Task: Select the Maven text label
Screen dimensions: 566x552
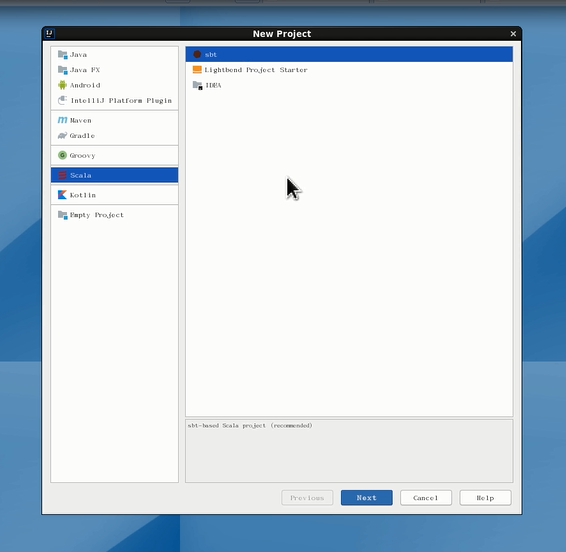Action: click(81, 121)
